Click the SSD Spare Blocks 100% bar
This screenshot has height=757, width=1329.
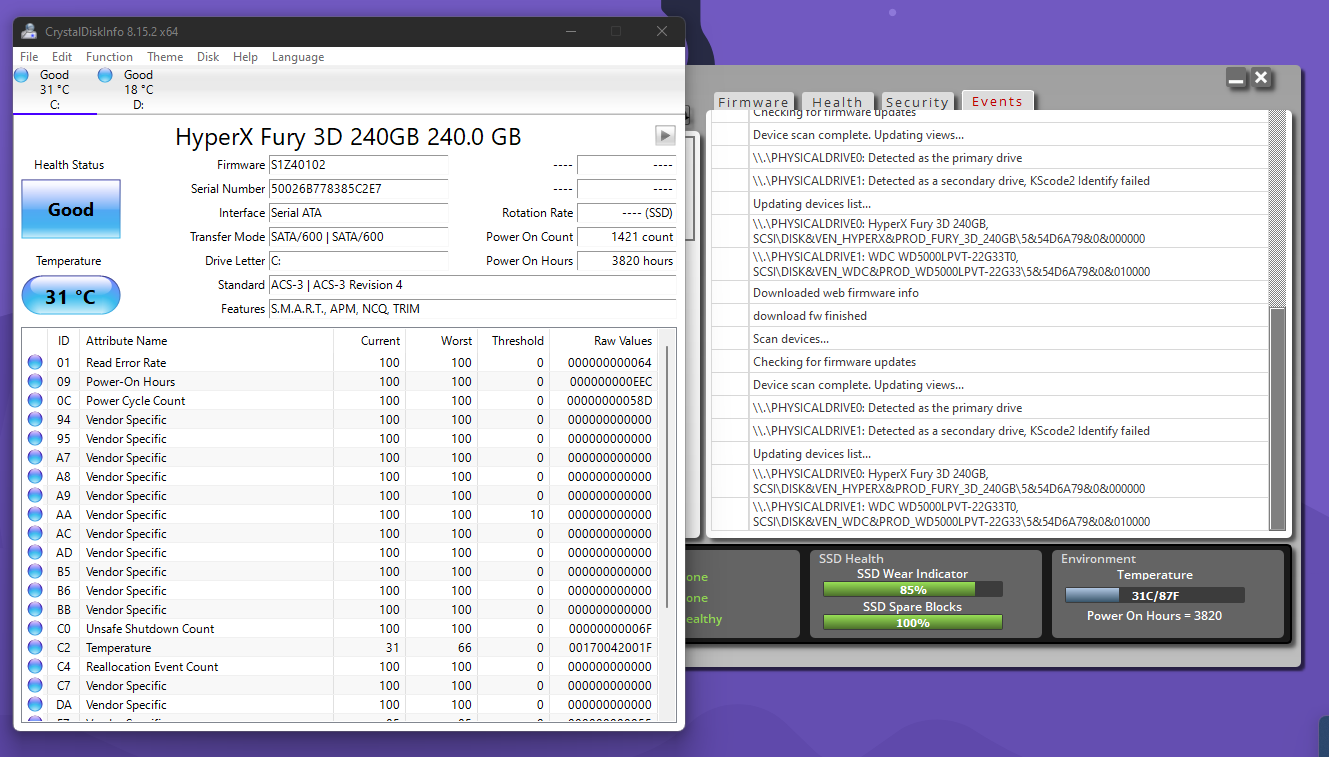[x=913, y=623]
